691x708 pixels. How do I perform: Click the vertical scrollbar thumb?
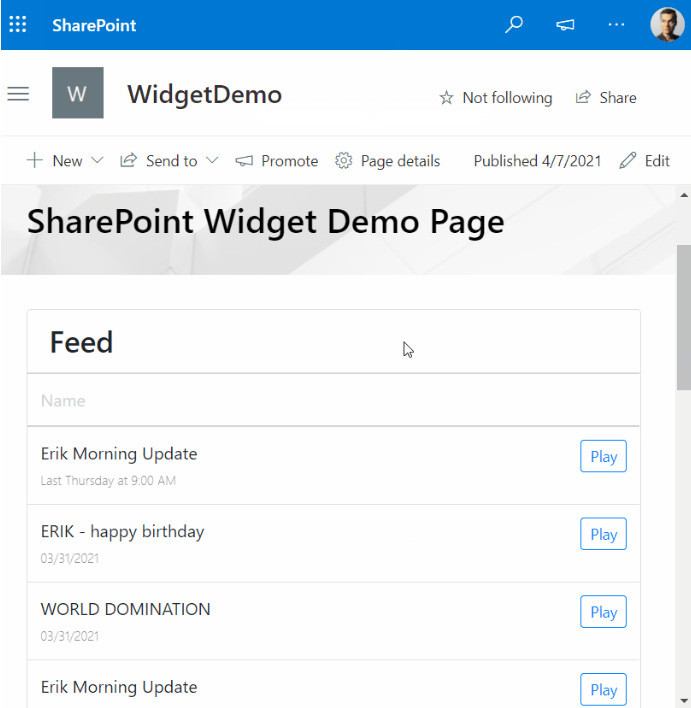pos(684,317)
